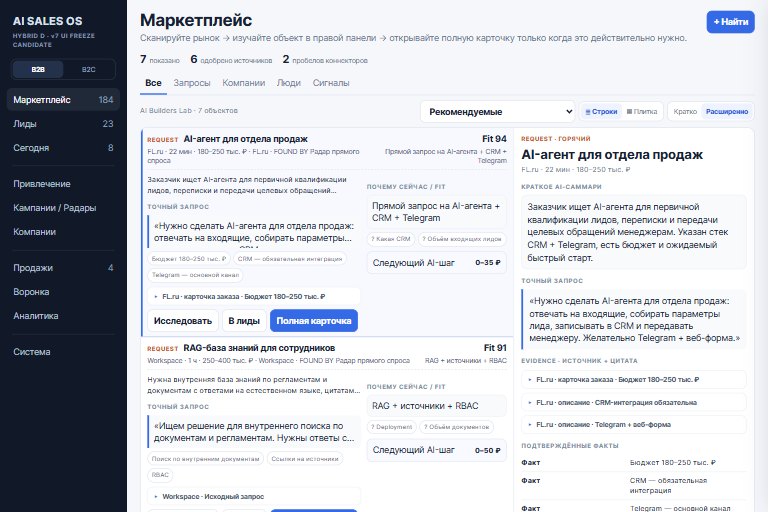The image size is (768, 512).
Task: Switch to B2C mode
Action: 89,70
